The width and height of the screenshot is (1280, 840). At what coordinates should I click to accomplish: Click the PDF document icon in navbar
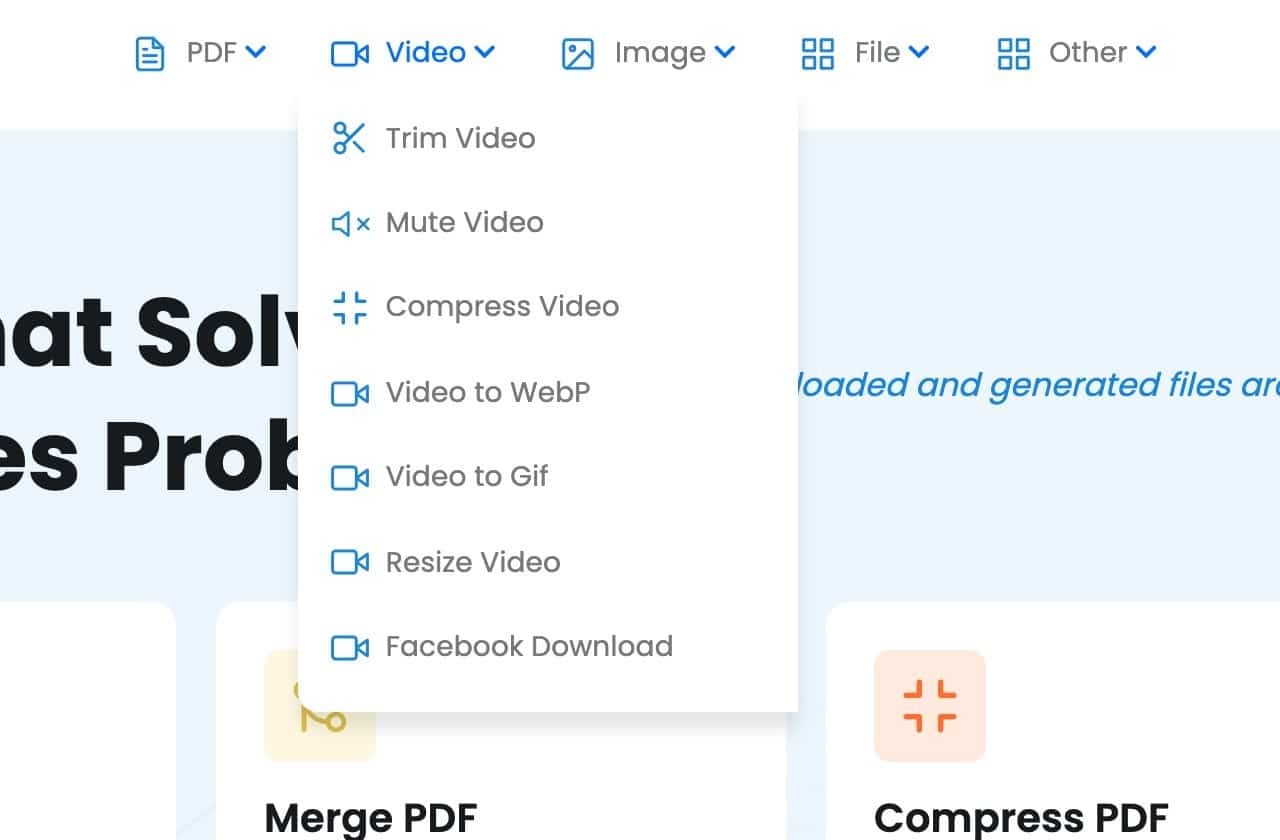[x=150, y=53]
